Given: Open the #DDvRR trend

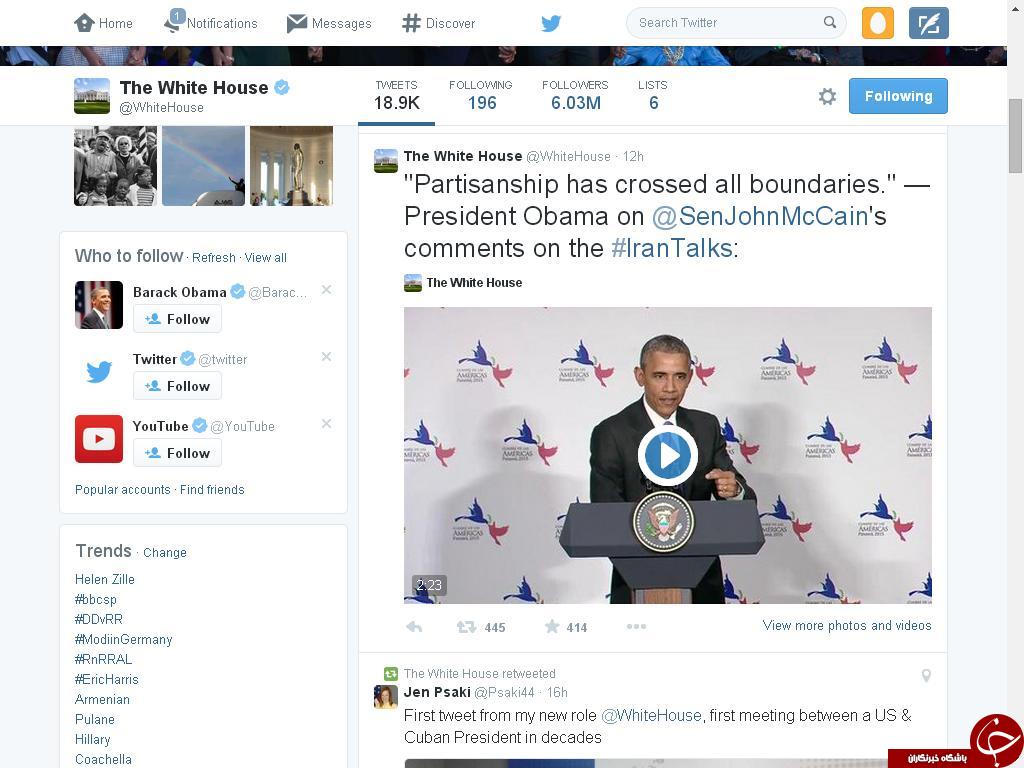Looking at the screenshot, I should click(99, 619).
